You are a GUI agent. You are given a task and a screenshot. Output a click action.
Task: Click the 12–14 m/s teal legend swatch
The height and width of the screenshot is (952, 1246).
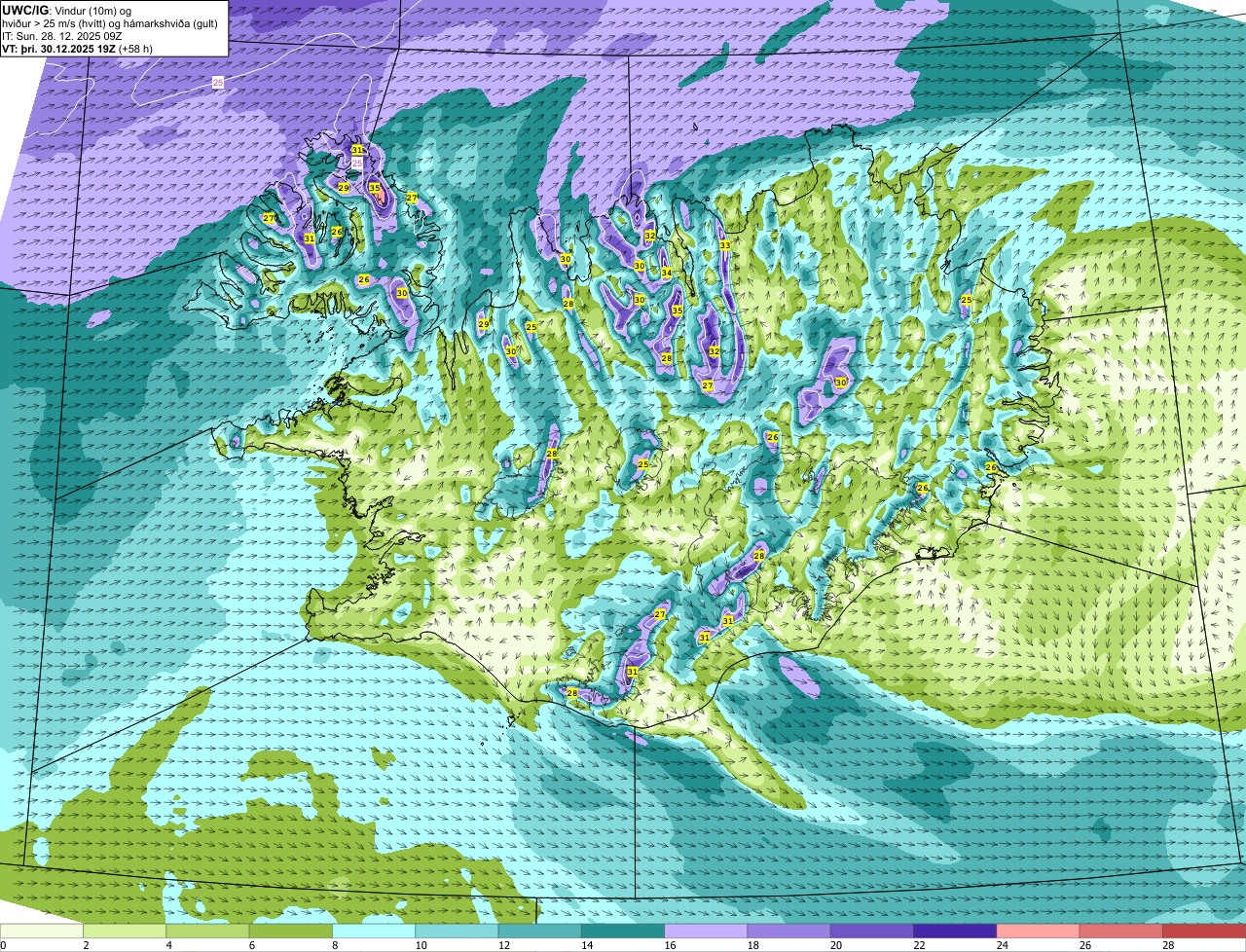[x=540, y=931]
